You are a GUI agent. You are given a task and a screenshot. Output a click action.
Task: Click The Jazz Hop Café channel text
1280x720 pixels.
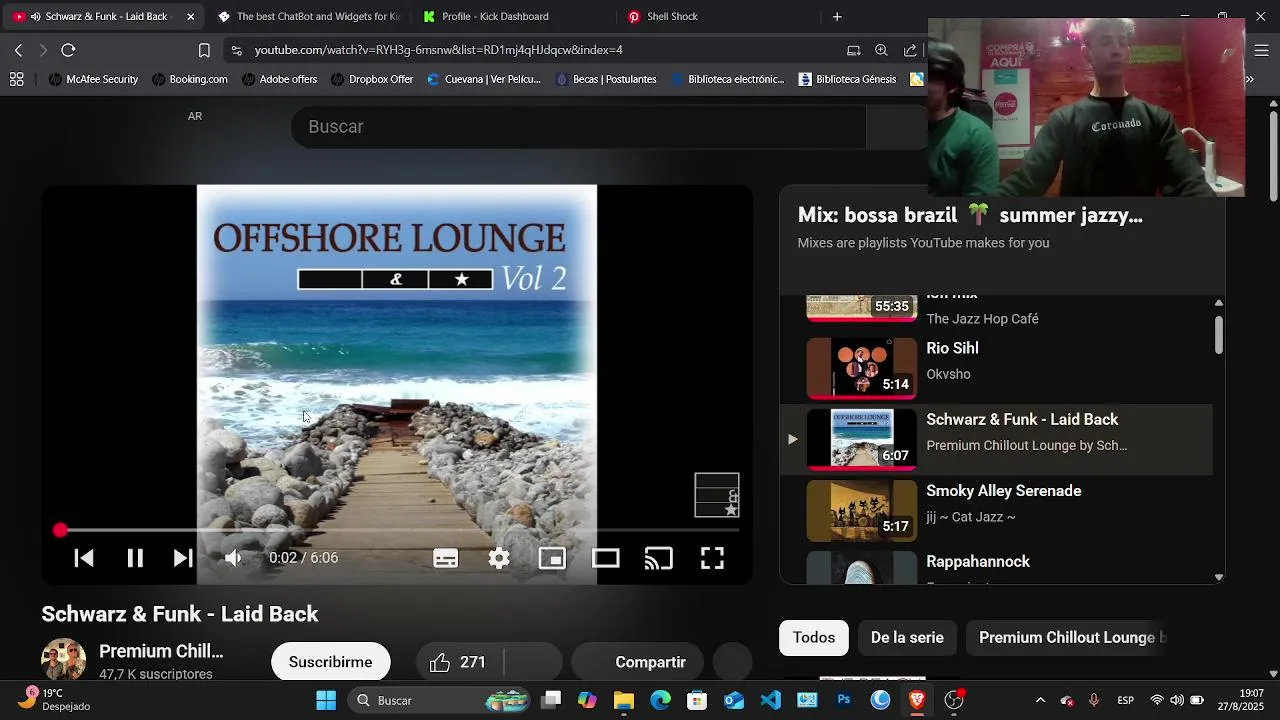[982, 319]
